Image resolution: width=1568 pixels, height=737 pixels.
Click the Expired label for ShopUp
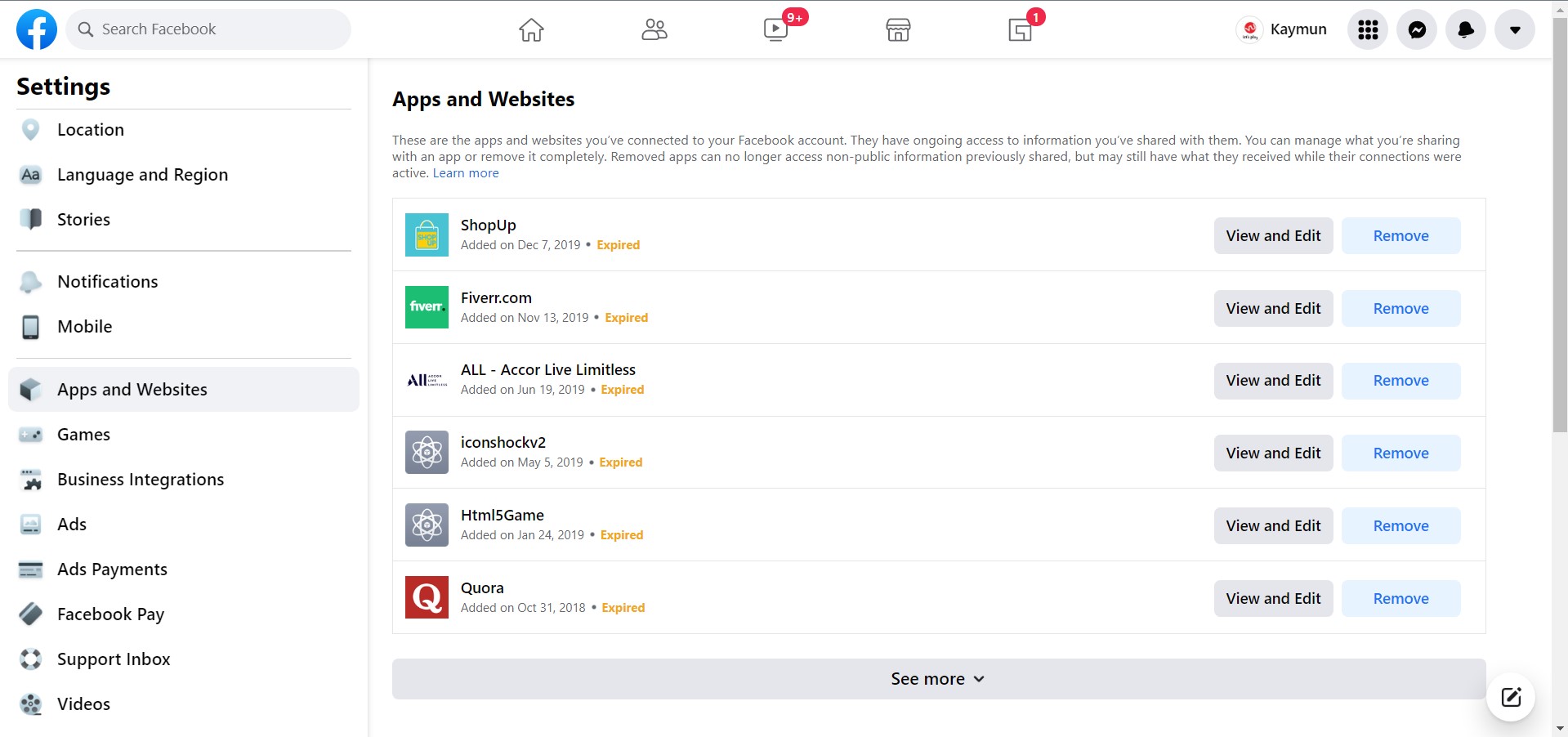(x=619, y=245)
